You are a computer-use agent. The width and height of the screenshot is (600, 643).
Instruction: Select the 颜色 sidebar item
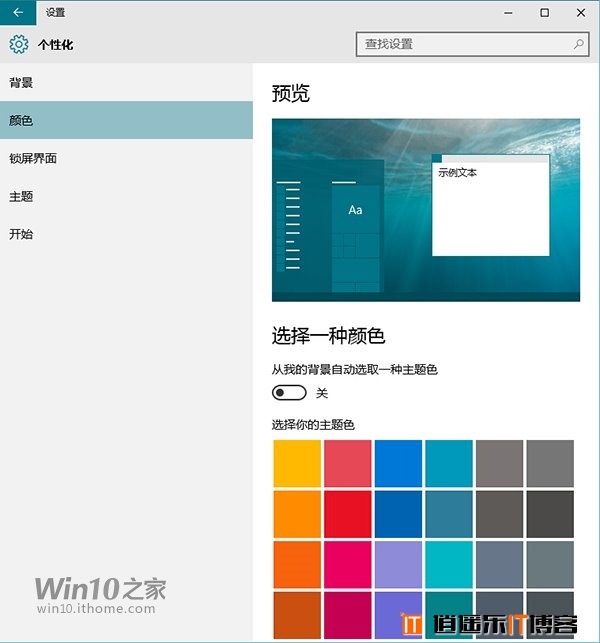126,120
